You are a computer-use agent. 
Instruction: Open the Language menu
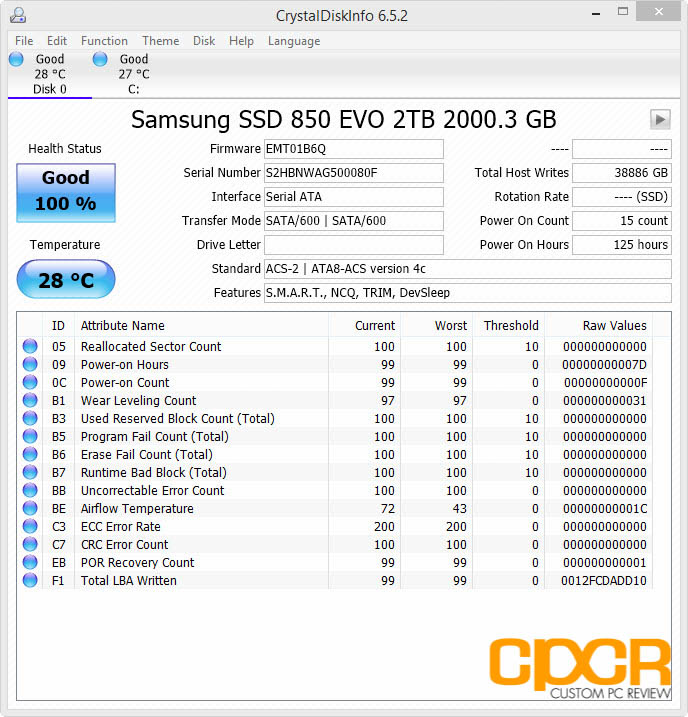[294, 41]
